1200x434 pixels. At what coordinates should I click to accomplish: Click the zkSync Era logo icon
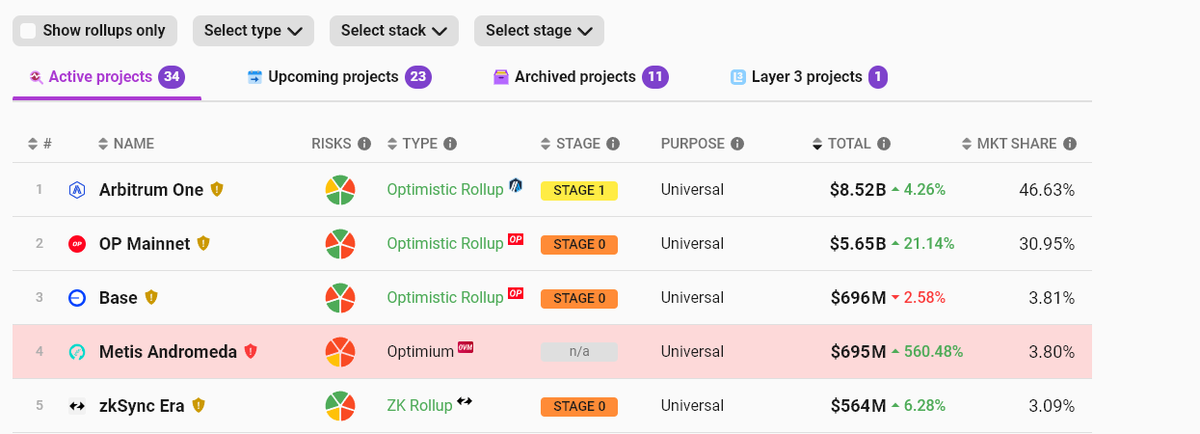point(77,406)
